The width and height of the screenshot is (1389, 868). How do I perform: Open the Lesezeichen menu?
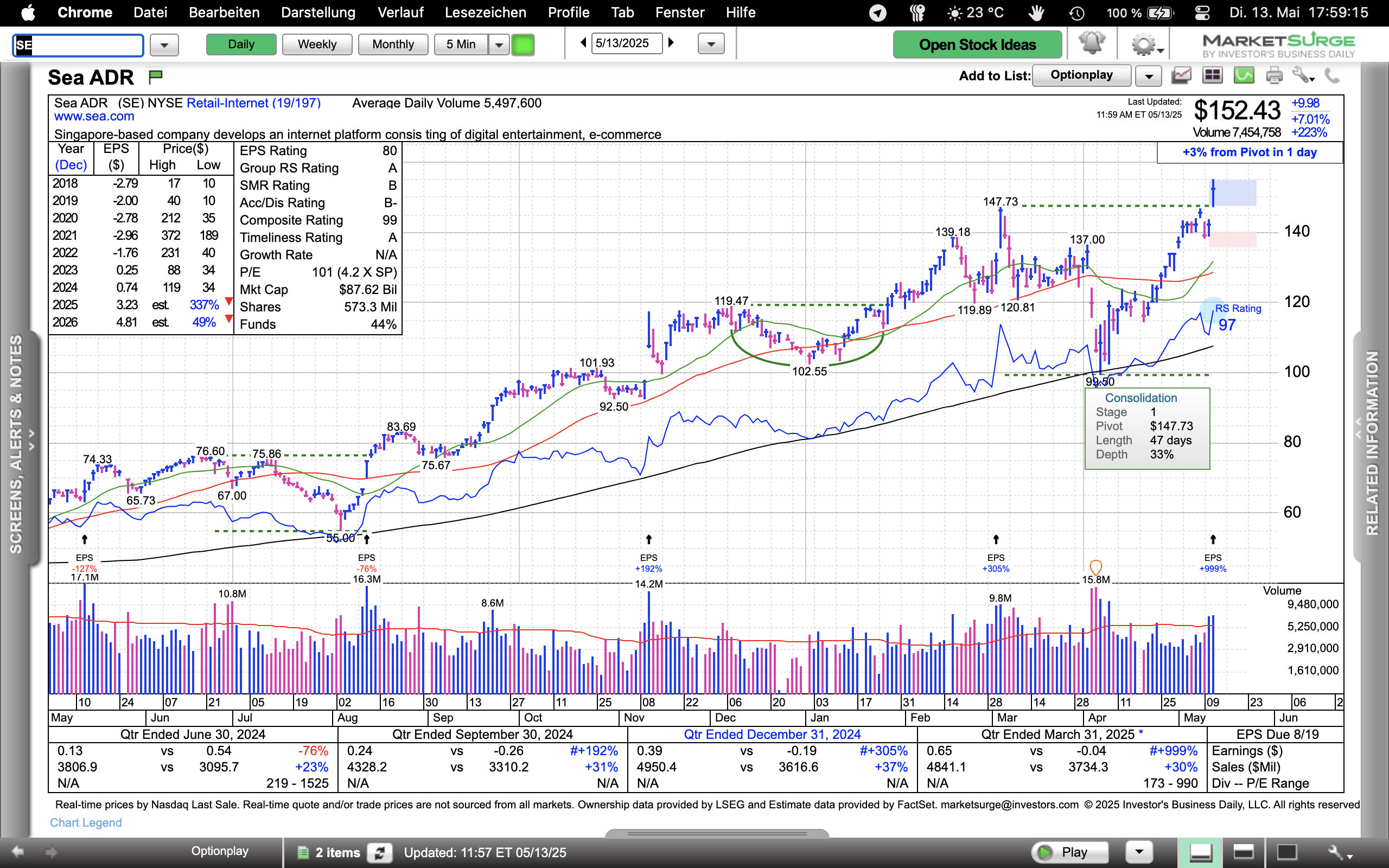(x=485, y=12)
